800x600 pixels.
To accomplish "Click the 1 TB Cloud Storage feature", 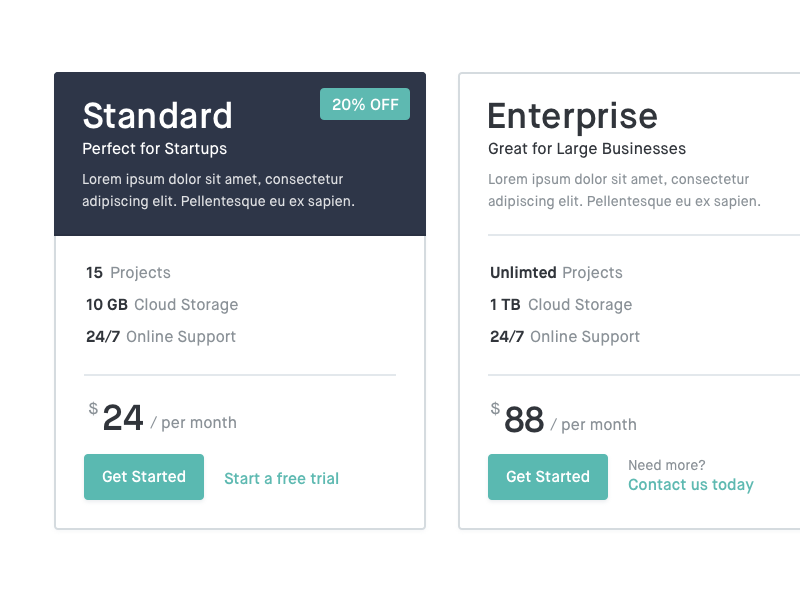I will coord(561,305).
